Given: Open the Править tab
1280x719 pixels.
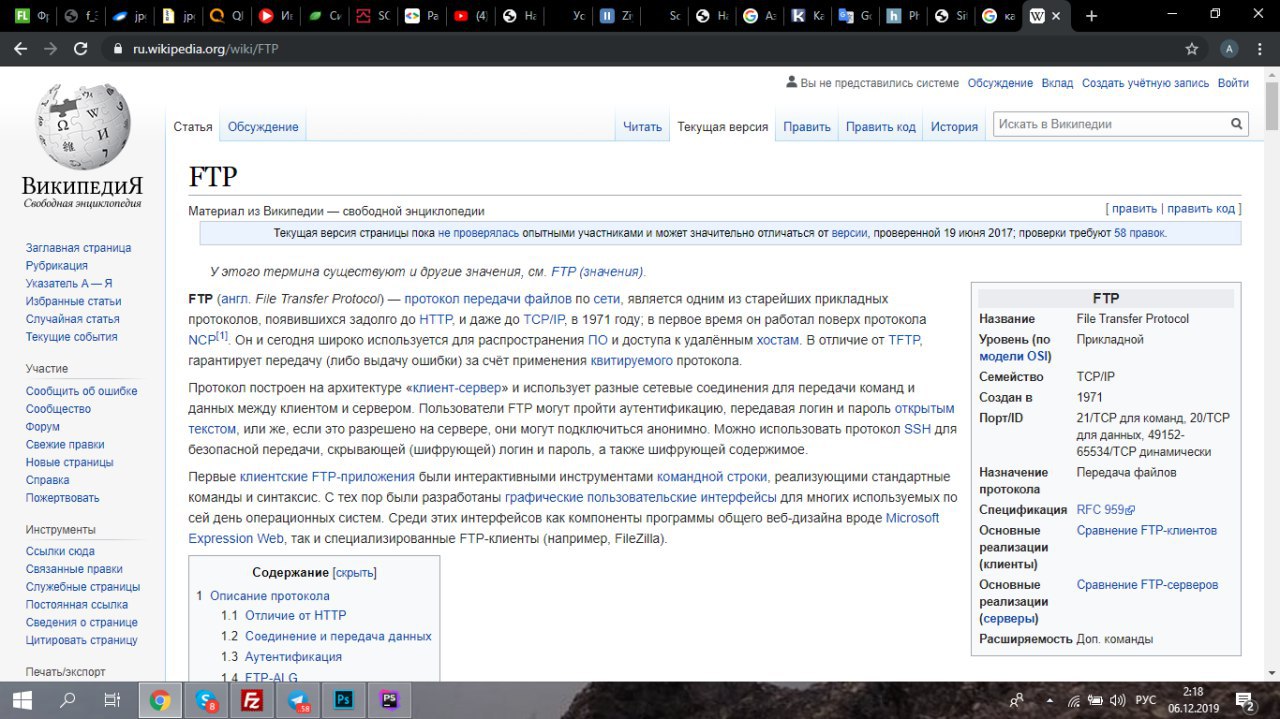Looking at the screenshot, I should (807, 127).
